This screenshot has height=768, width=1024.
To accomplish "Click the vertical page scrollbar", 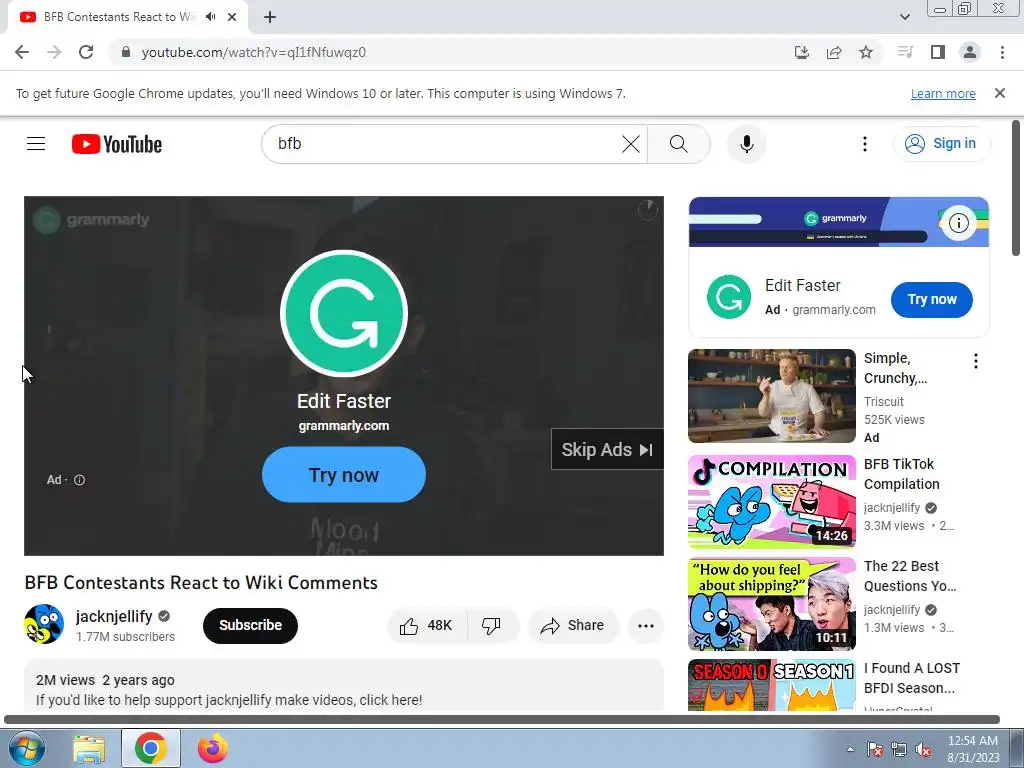I will tap(1016, 188).
